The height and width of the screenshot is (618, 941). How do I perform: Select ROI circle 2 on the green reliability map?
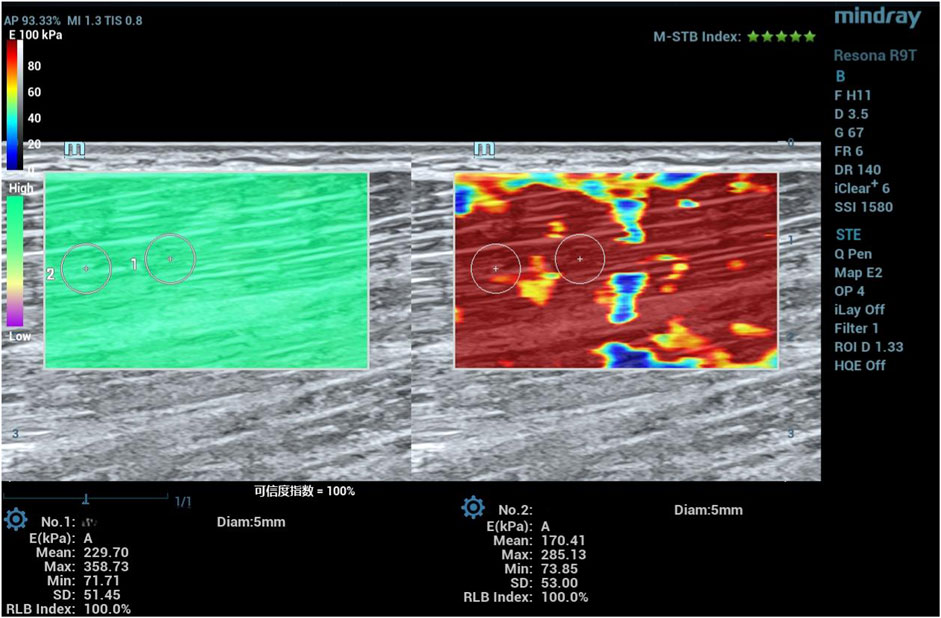pos(86,268)
